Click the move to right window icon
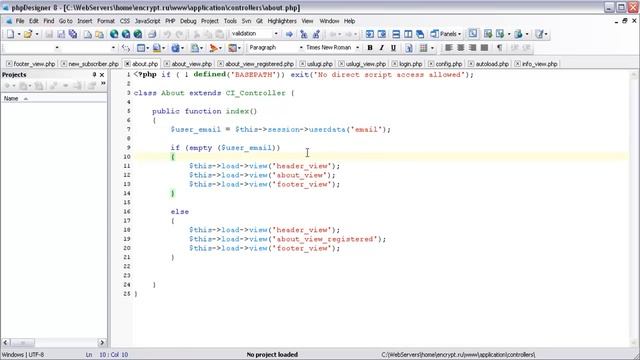 click(x=382, y=34)
